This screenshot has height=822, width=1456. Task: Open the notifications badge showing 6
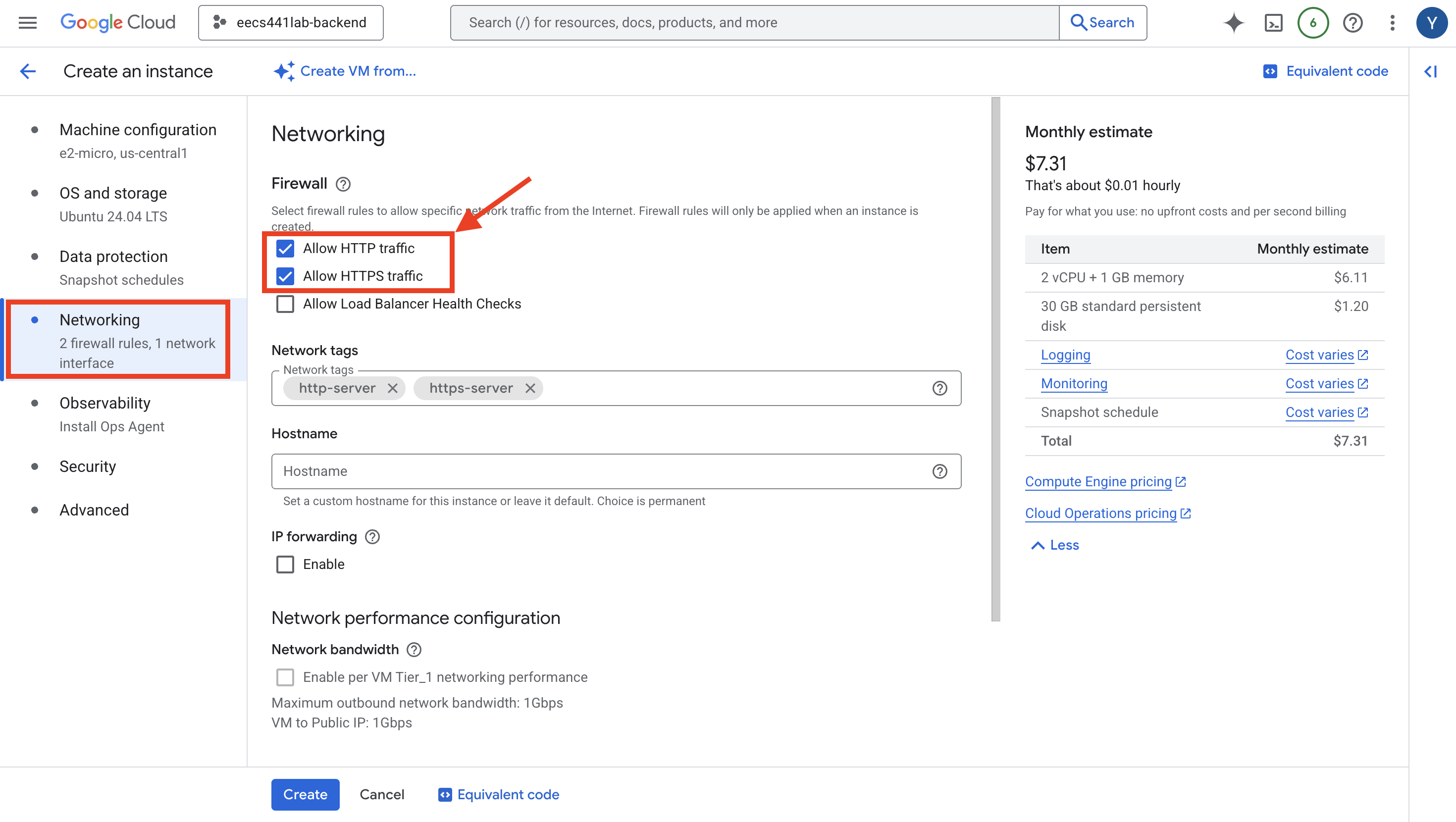pos(1312,23)
